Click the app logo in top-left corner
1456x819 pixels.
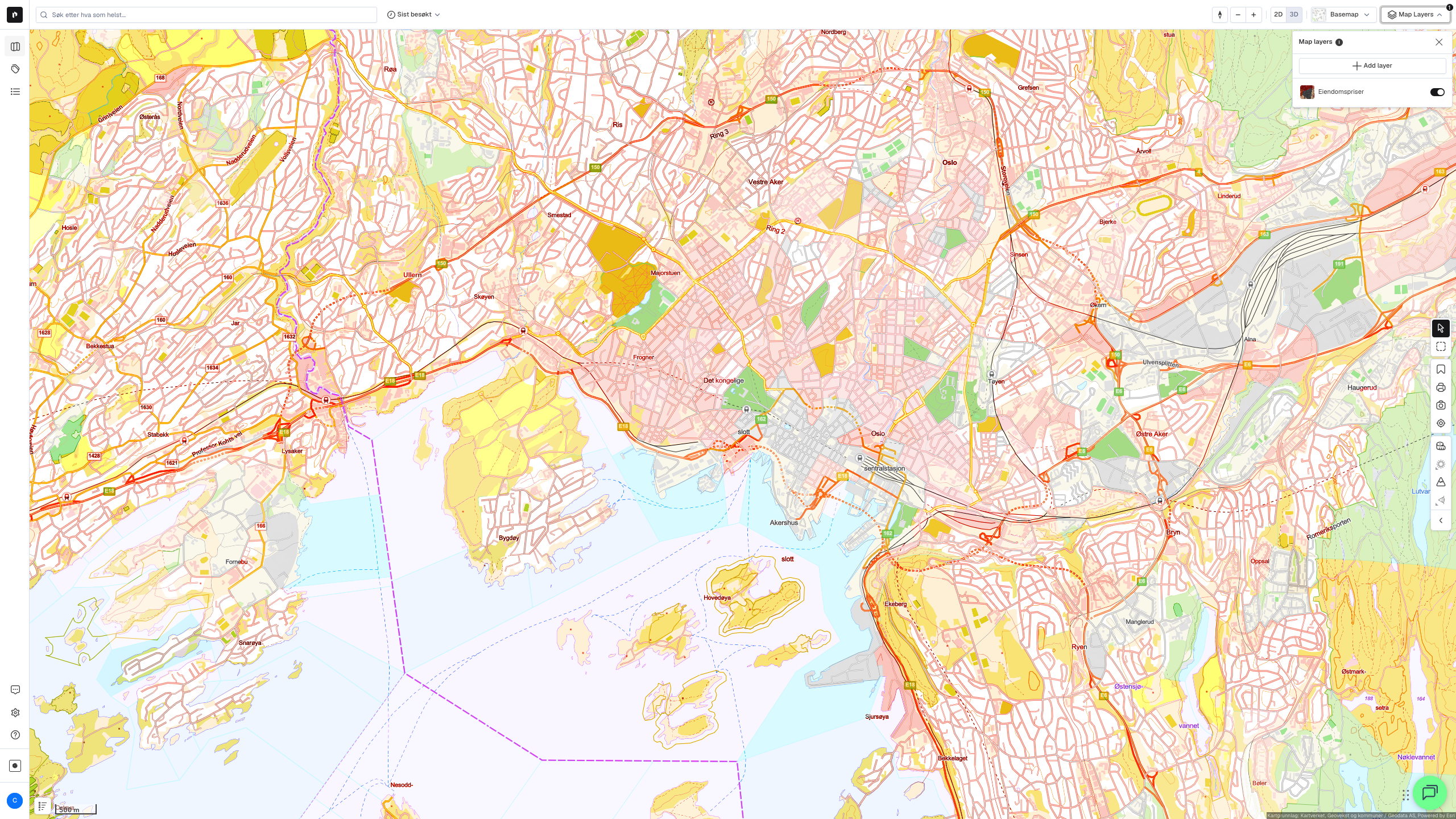pos(15,15)
